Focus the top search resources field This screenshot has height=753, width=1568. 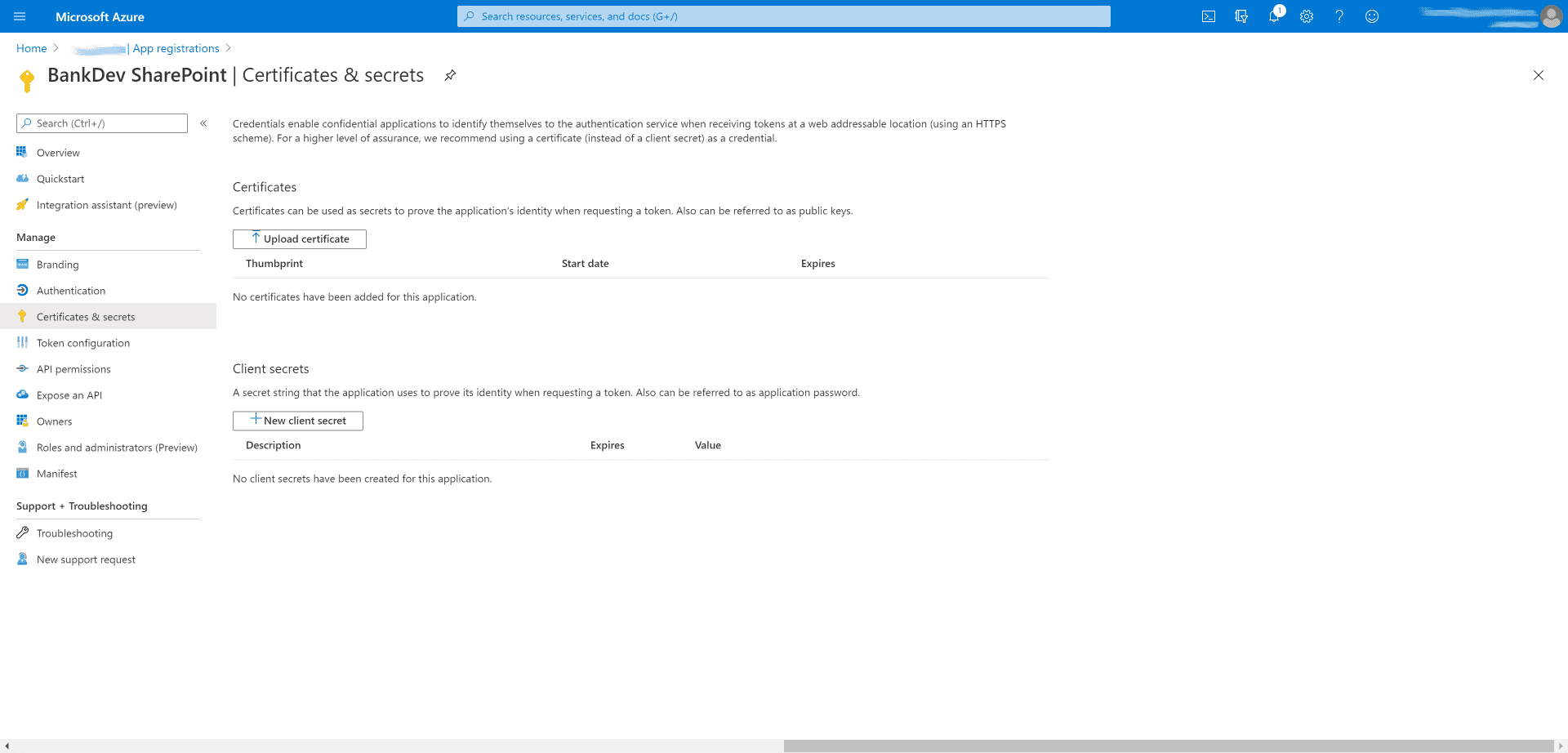tap(784, 16)
